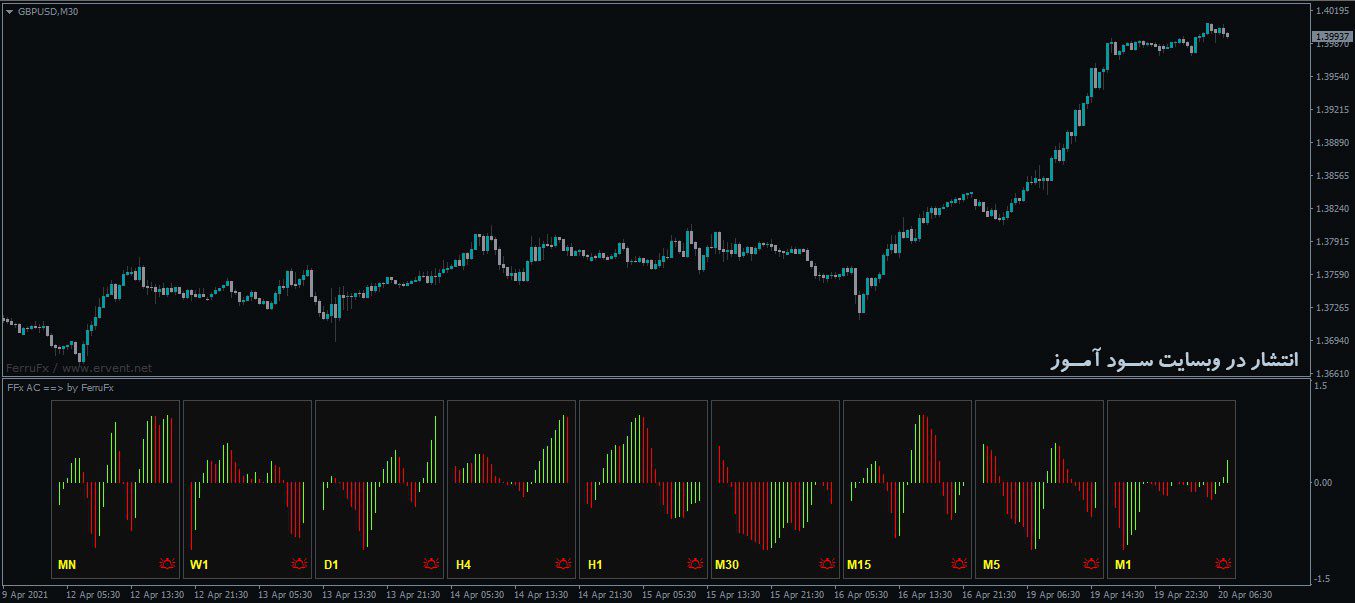Screen dimensions: 1355x603
Task: Click the yellow D1 timeframe label
Action: click(331, 565)
